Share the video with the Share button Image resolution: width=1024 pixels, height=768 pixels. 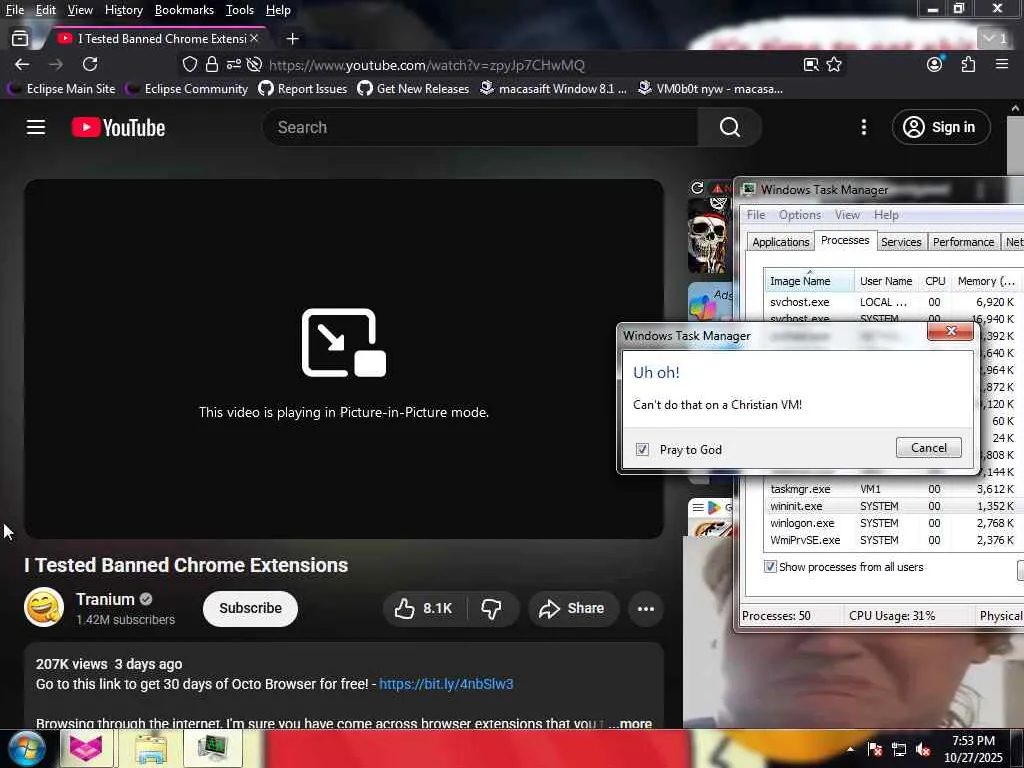[x=573, y=608]
